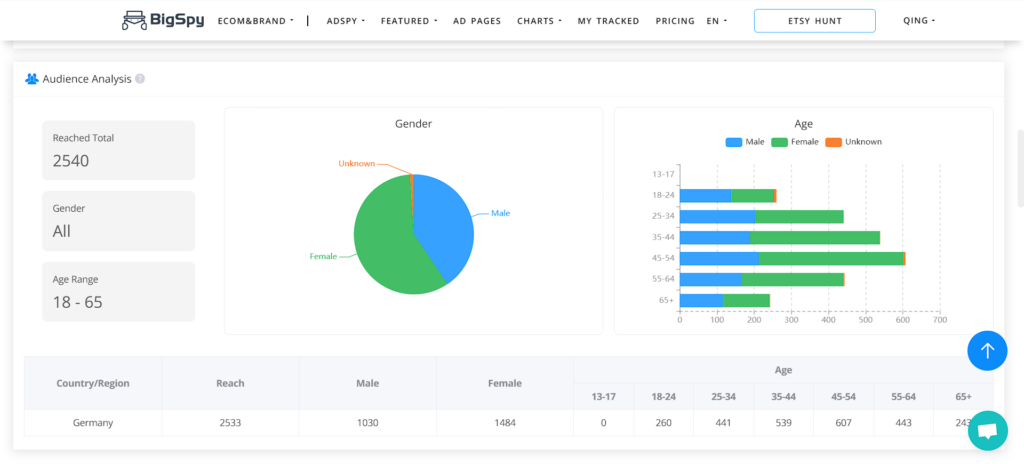This screenshot has width=1024, height=464.
Task: Toggle Unknown series in Age legend
Action: [854, 142]
